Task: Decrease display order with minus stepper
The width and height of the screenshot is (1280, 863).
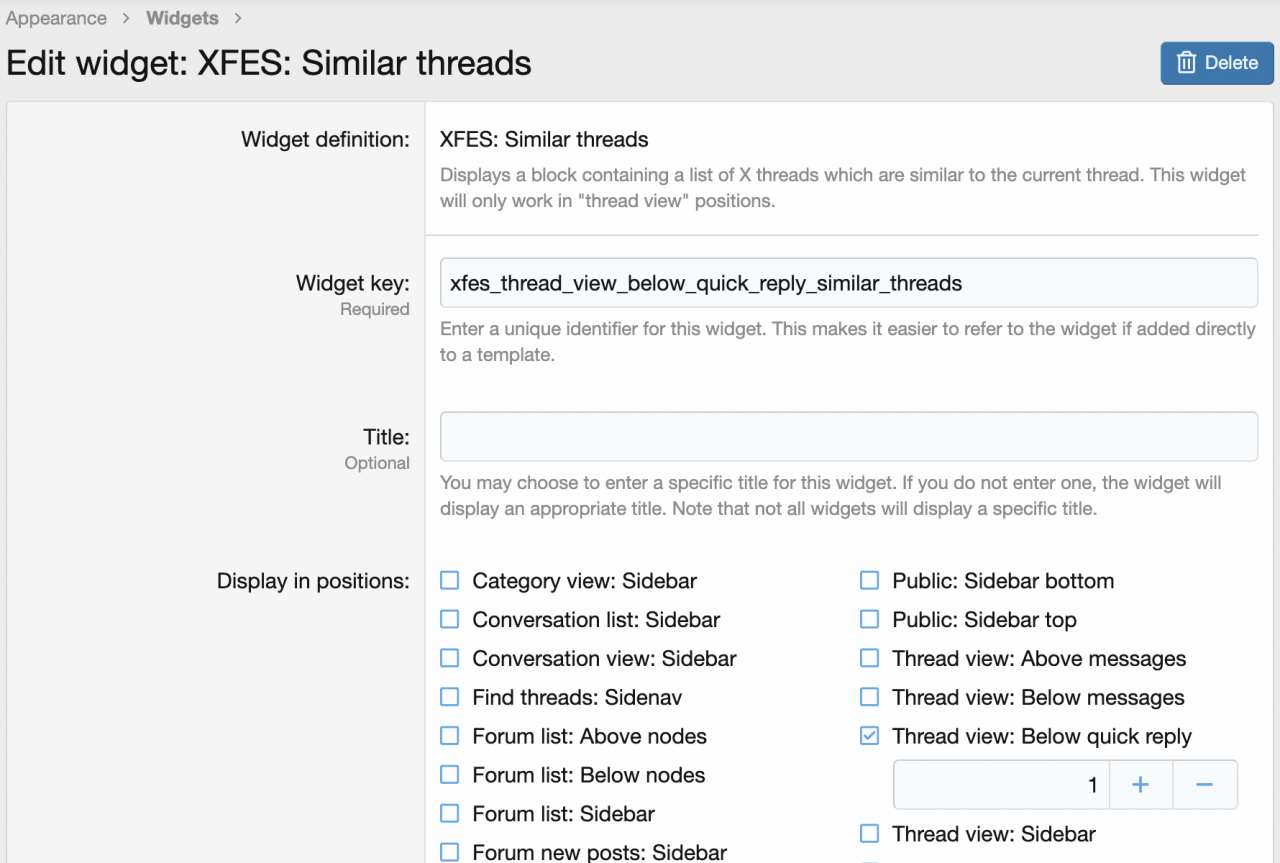Action: [1204, 785]
